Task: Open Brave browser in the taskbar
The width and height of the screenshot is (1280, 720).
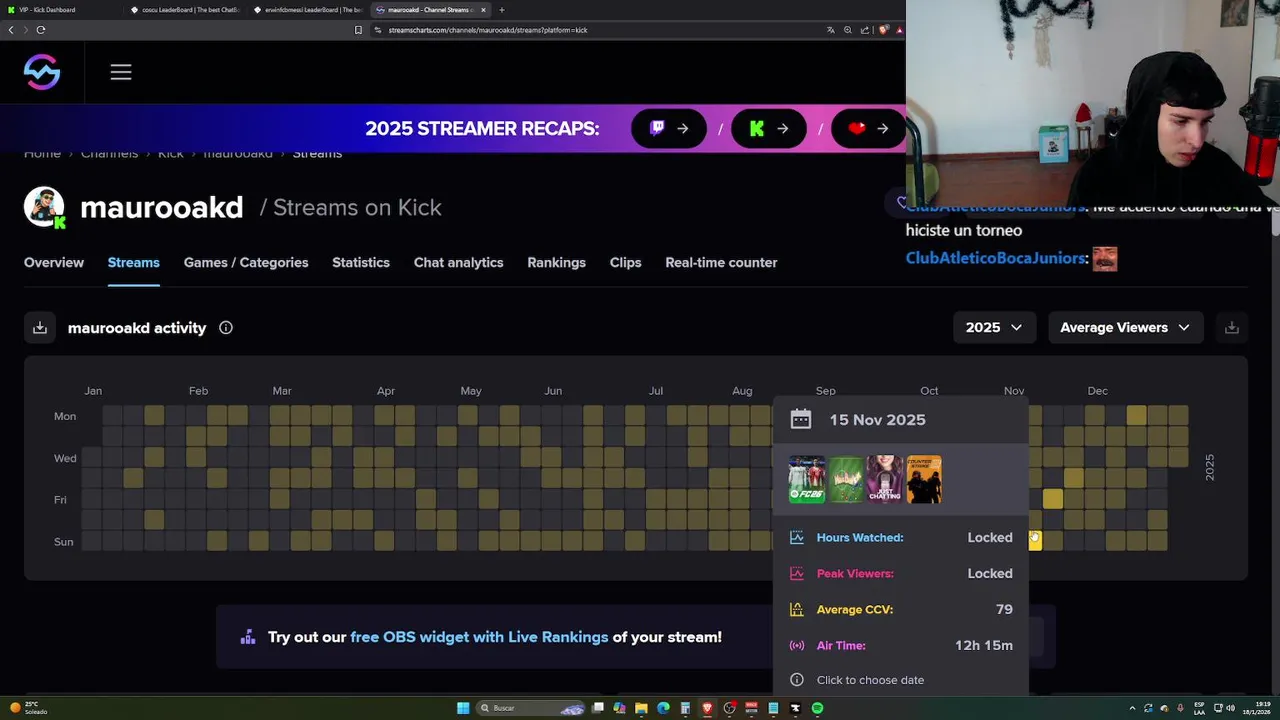Action: click(707, 708)
